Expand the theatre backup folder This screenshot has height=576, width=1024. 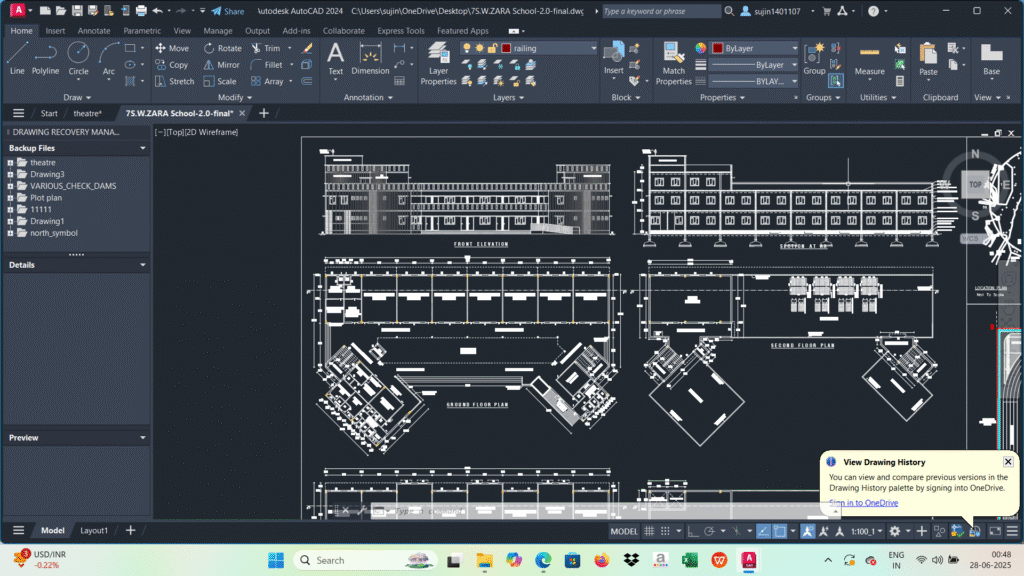pyautogui.click(x=10, y=163)
